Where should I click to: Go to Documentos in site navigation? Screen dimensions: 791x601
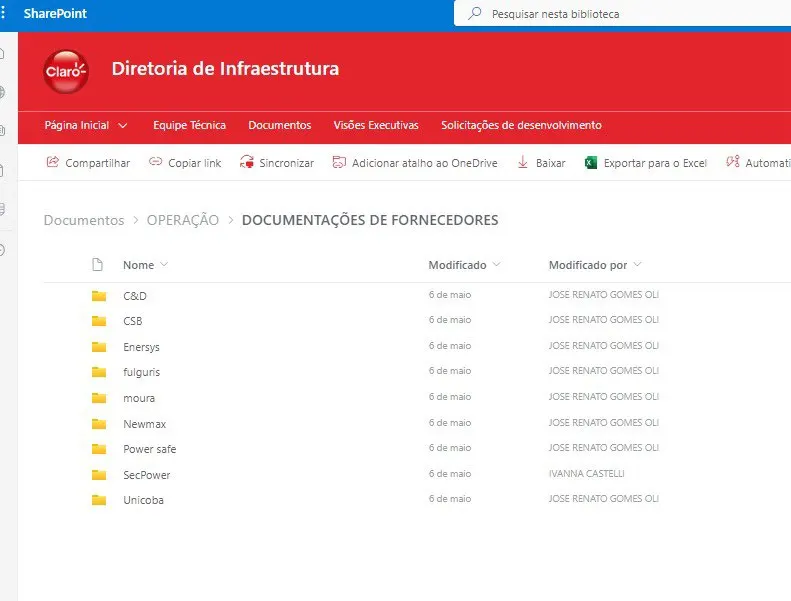pos(279,125)
